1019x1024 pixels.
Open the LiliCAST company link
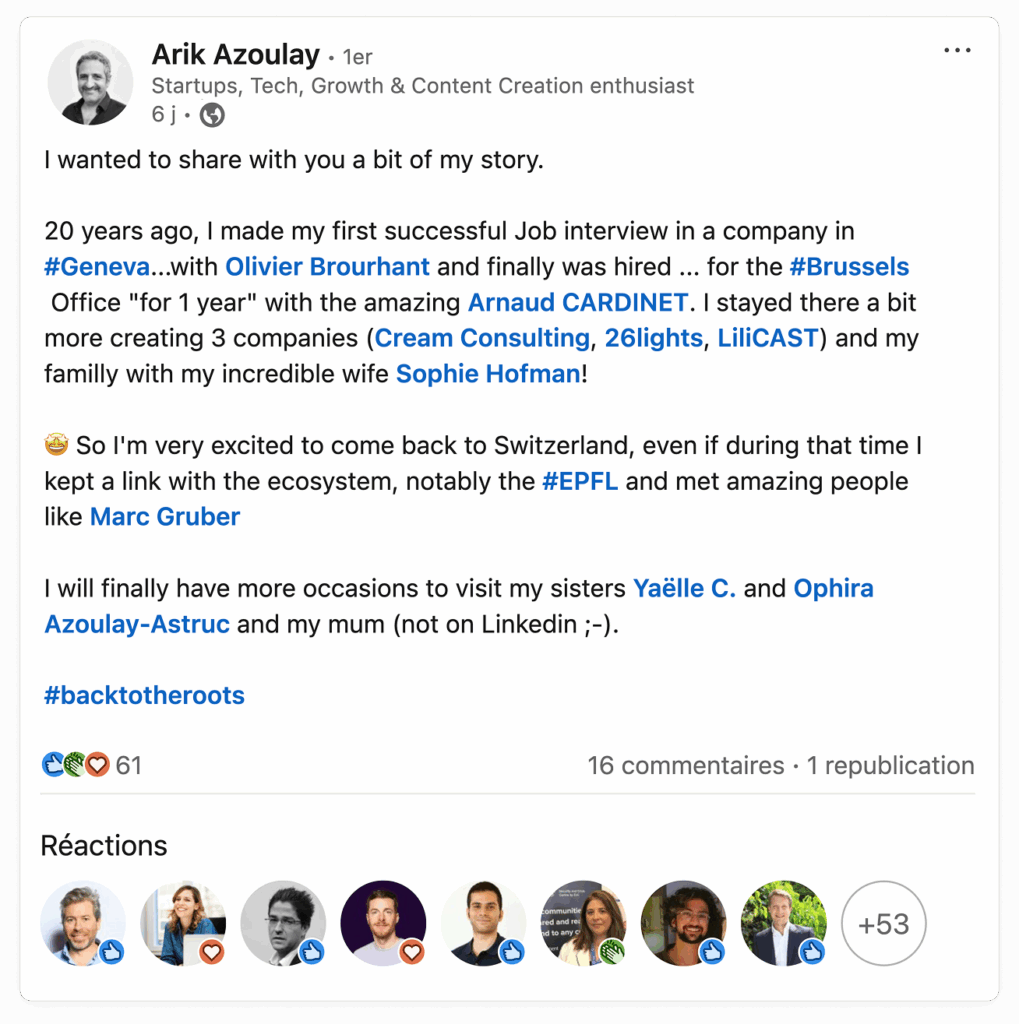pos(768,338)
